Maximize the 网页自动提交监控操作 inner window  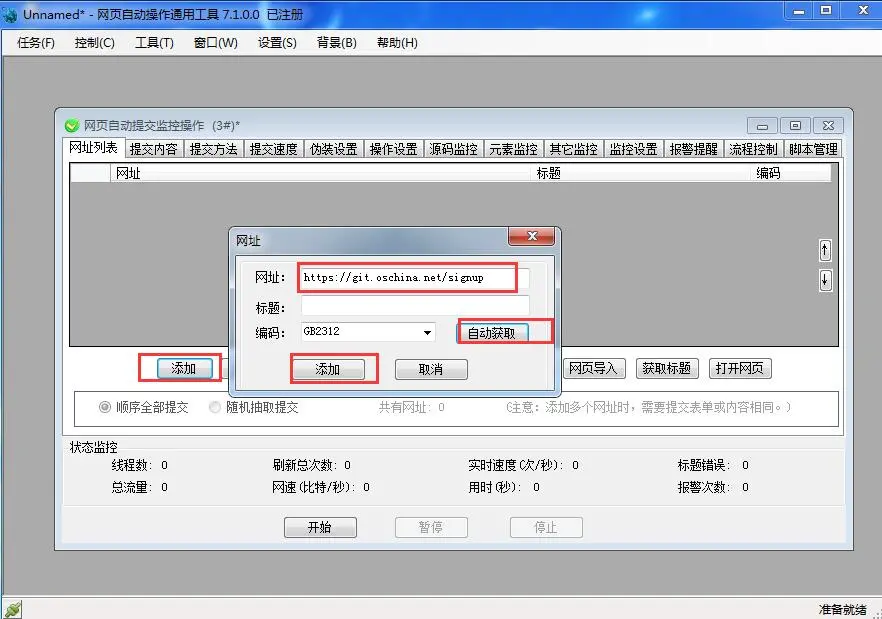point(795,125)
